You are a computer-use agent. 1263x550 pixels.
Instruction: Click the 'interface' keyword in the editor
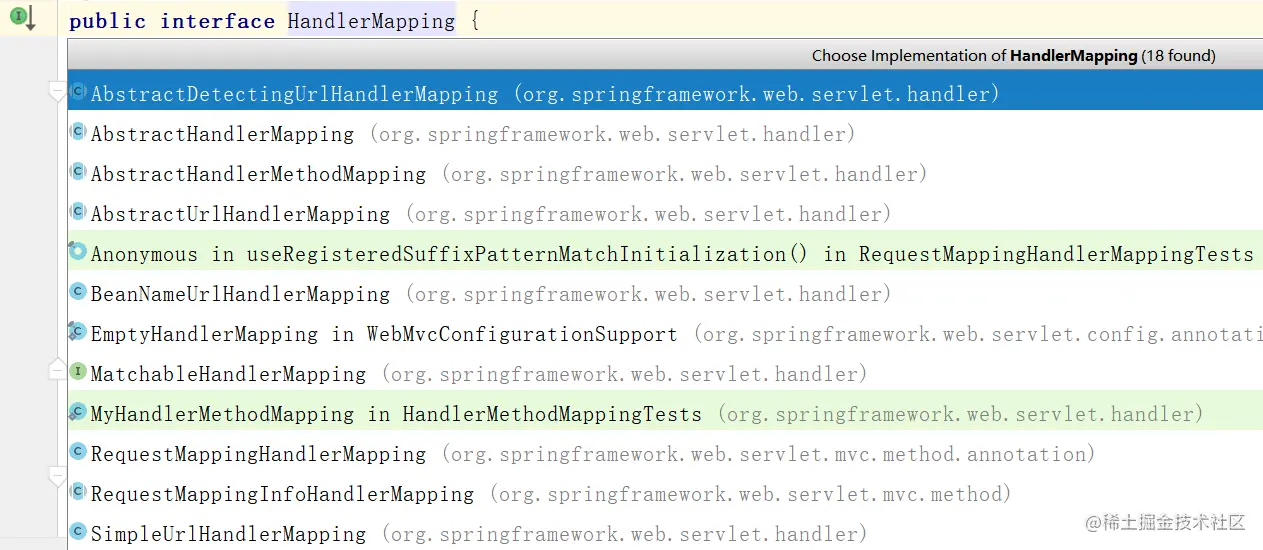217,21
